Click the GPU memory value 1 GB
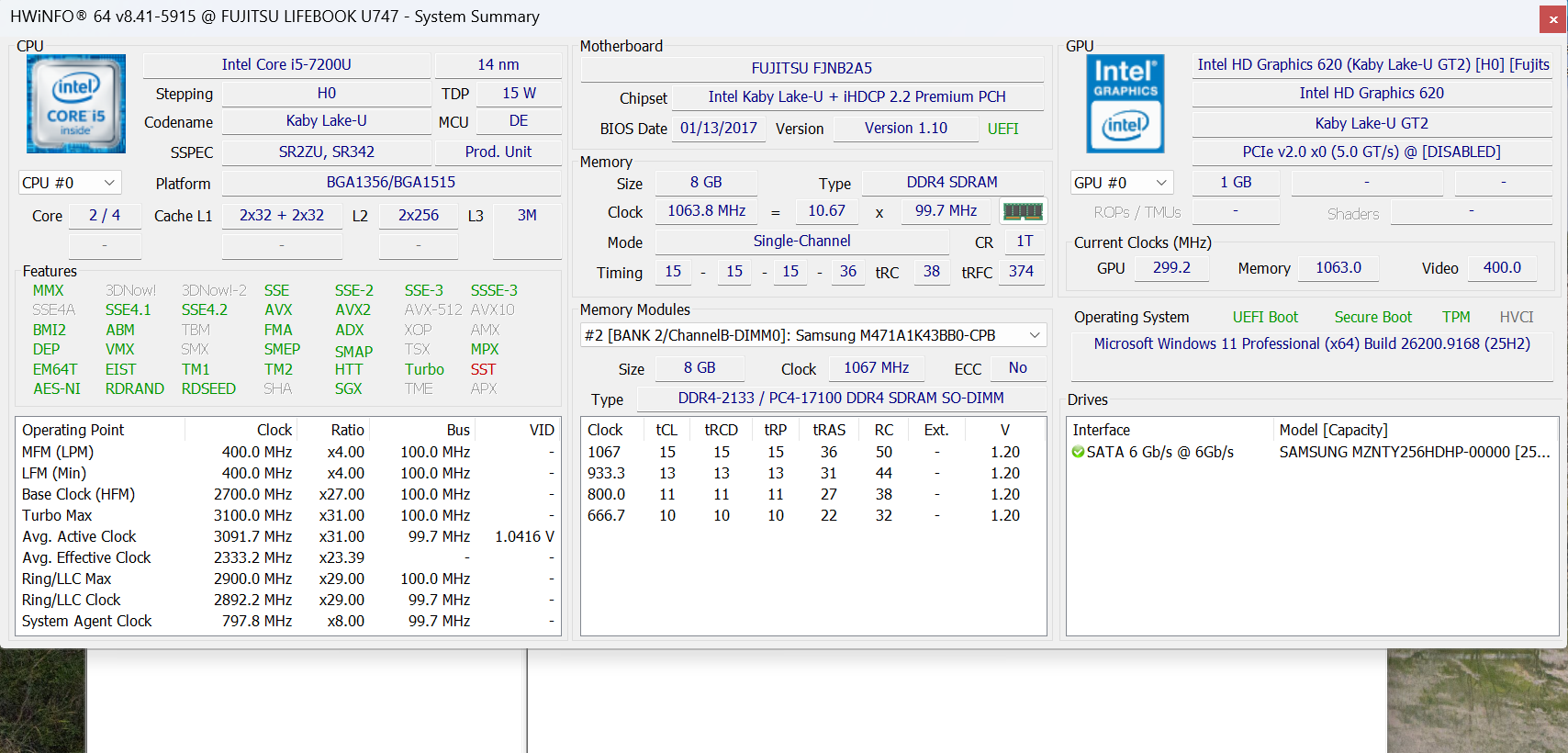The width and height of the screenshot is (1568, 753). point(1236,182)
